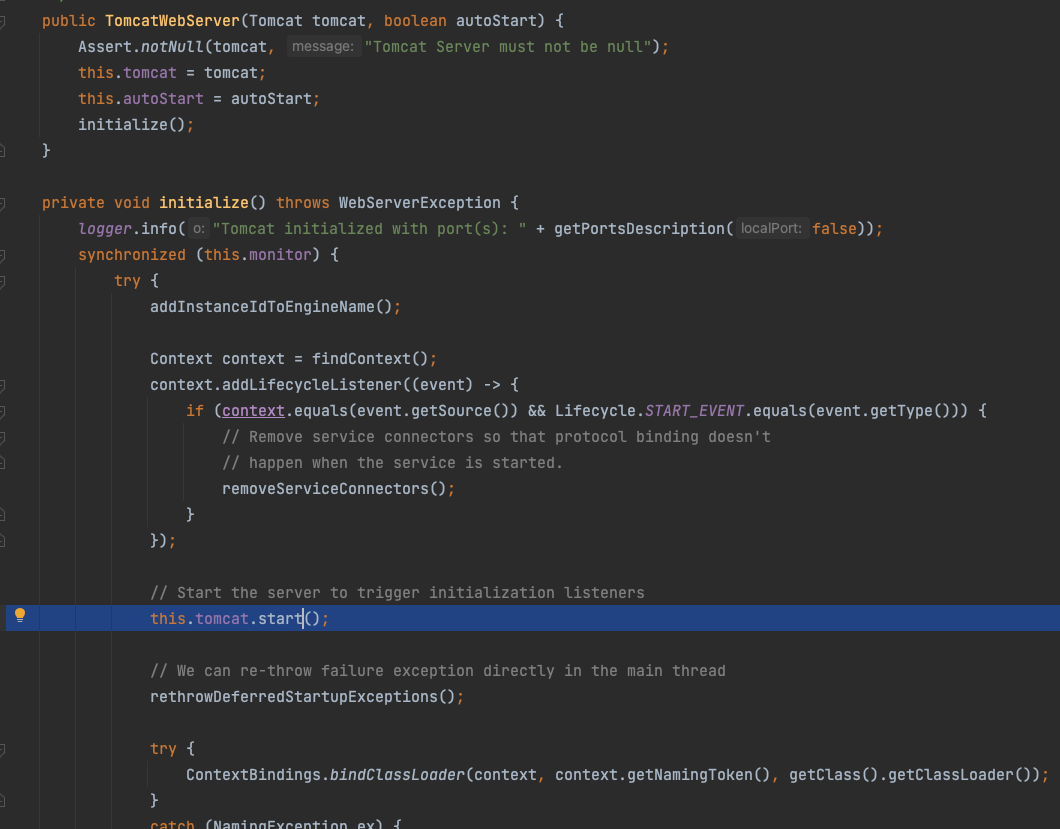Click the 'message:' parameter inlay hint
This screenshot has height=829, width=1060.
click(322, 47)
